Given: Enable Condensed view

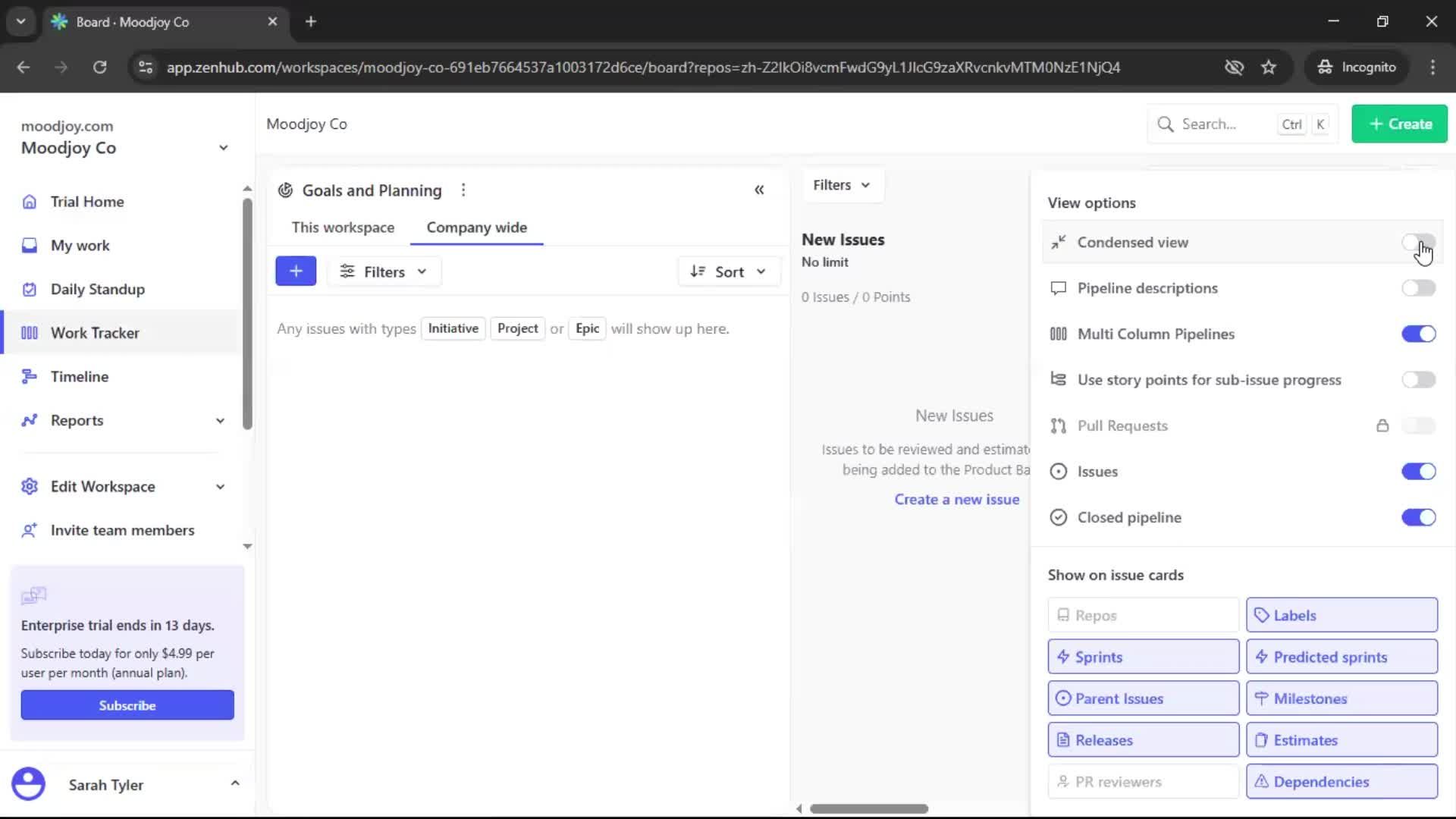Looking at the screenshot, I should click(x=1419, y=242).
